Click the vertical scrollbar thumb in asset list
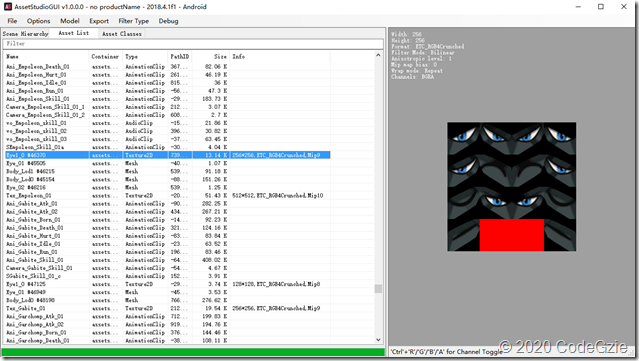This screenshot has height=361, width=639. tap(378, 288)
